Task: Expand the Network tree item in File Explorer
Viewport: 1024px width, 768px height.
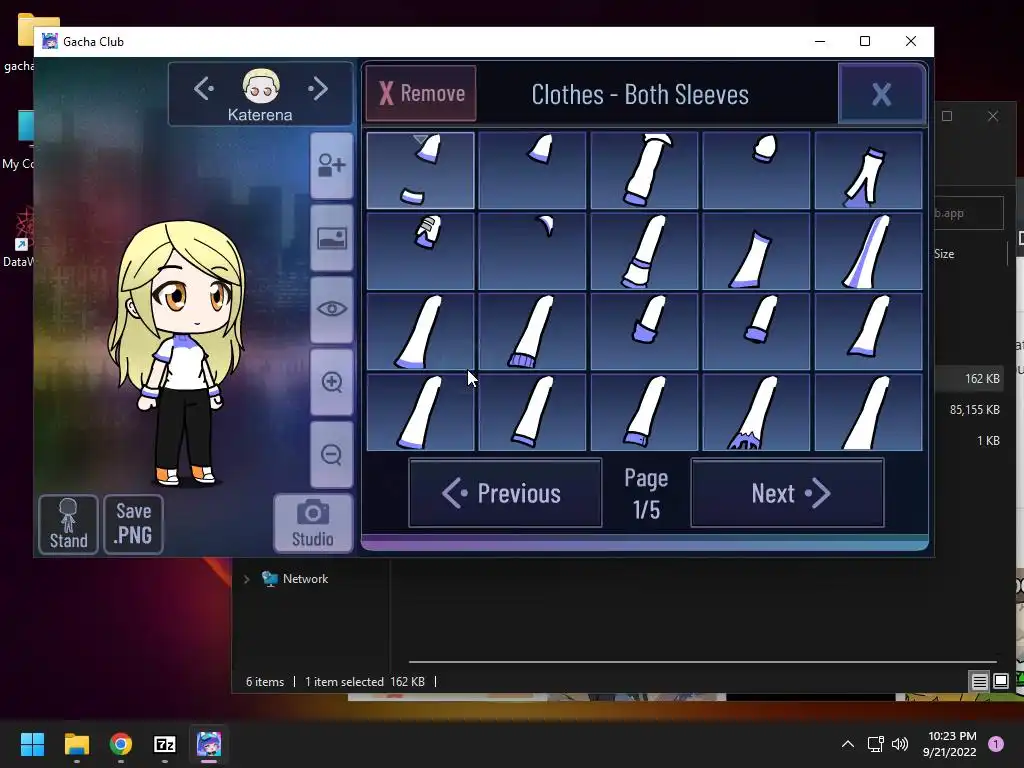Action: 246,579
